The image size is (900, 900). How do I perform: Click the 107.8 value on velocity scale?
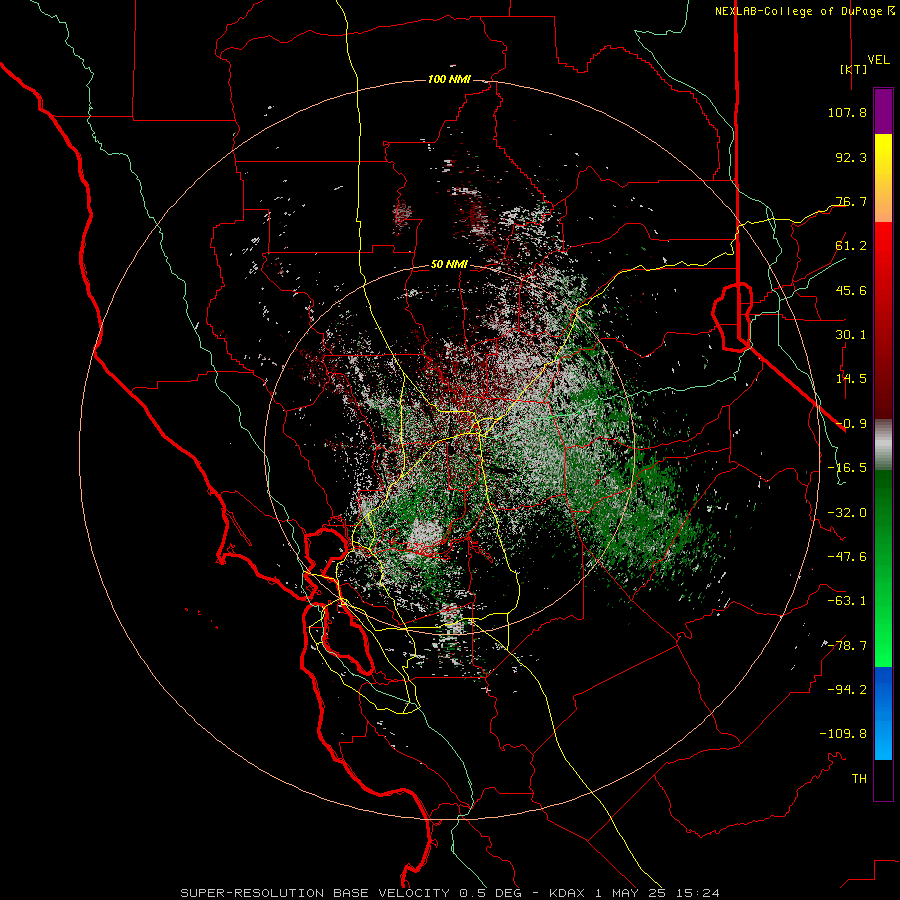847,112
